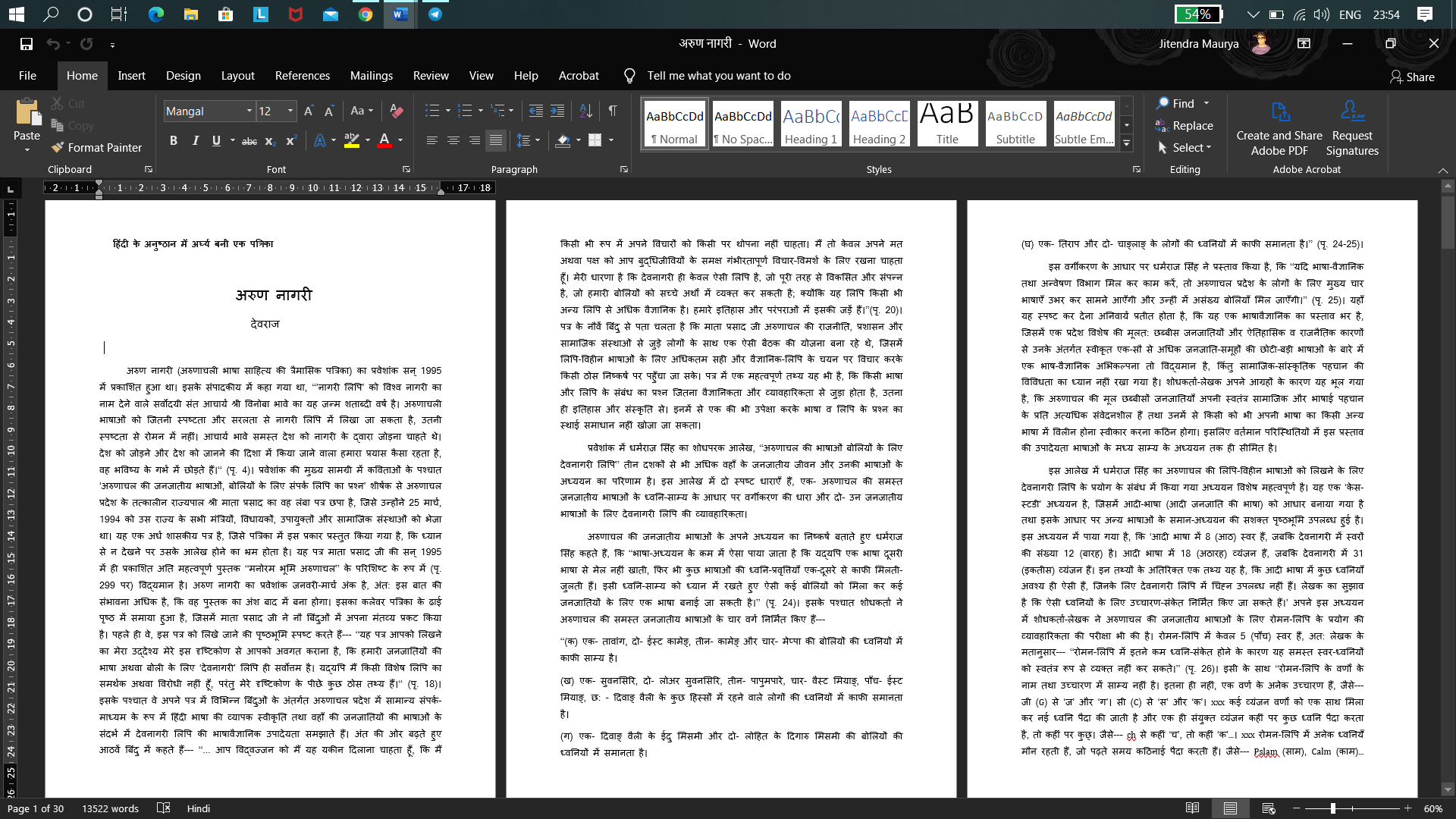Open the Mangal font name dropdown

pyautogui.click(x=249, y=111)
